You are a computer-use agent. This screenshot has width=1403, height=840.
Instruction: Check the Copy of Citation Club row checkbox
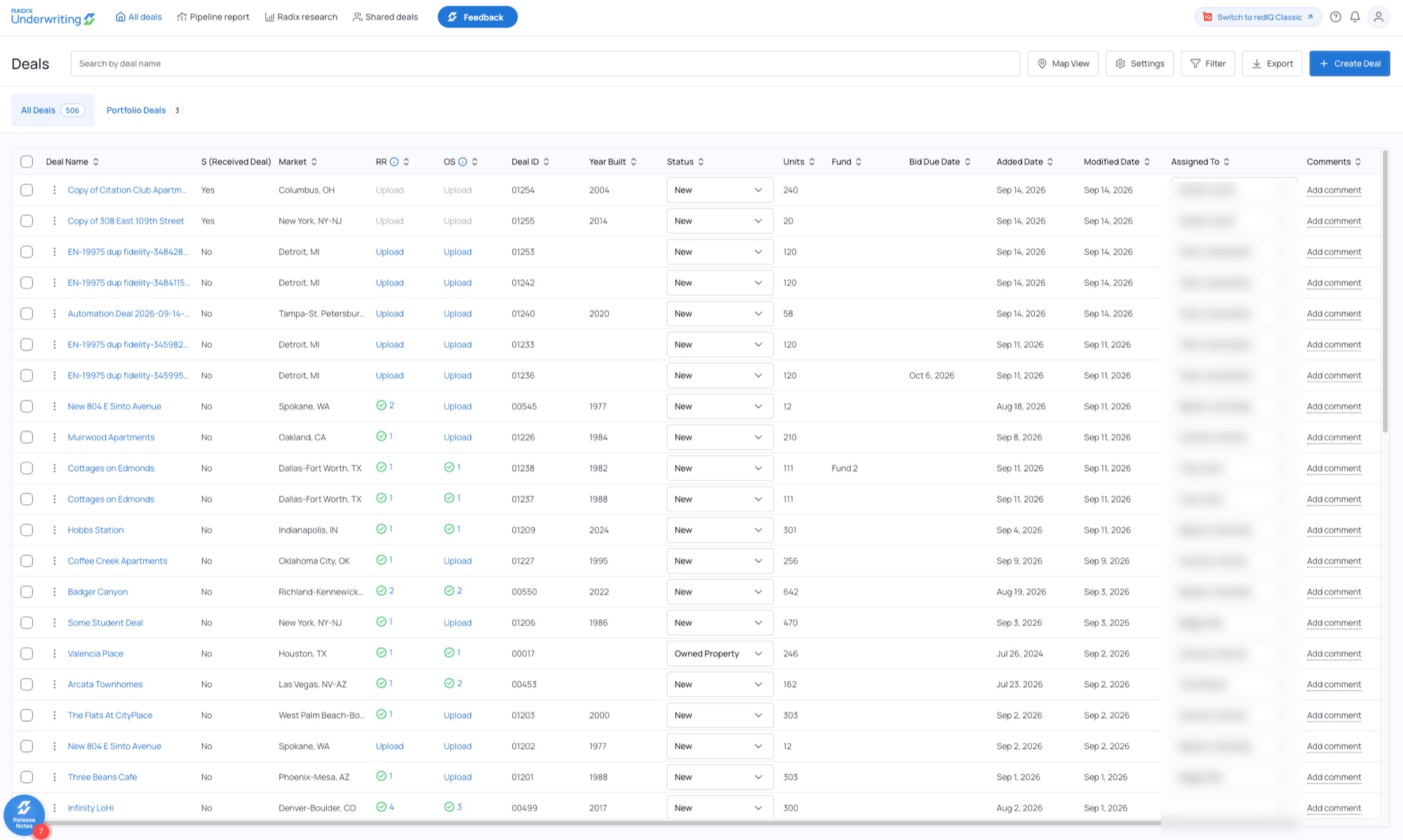pyautogui.click(x=27, y=190)
